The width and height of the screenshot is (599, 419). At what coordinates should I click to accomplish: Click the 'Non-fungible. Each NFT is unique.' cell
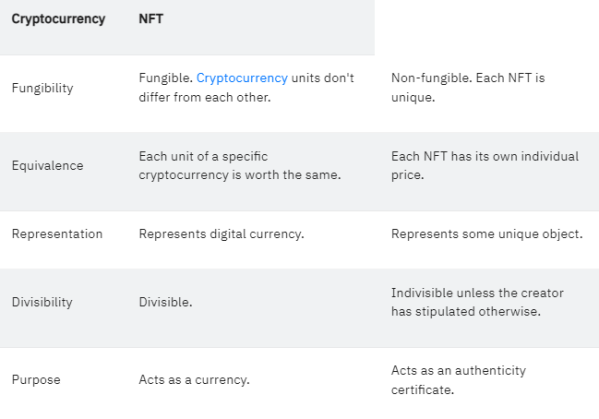[468, 87]
